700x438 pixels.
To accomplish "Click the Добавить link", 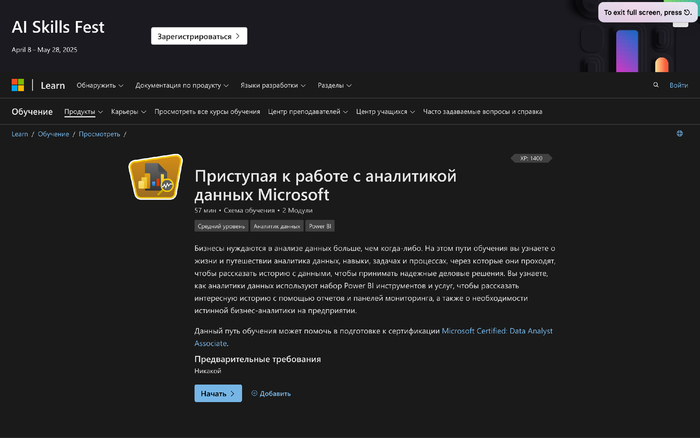I will pyautogui.click(x=275, y=393).
